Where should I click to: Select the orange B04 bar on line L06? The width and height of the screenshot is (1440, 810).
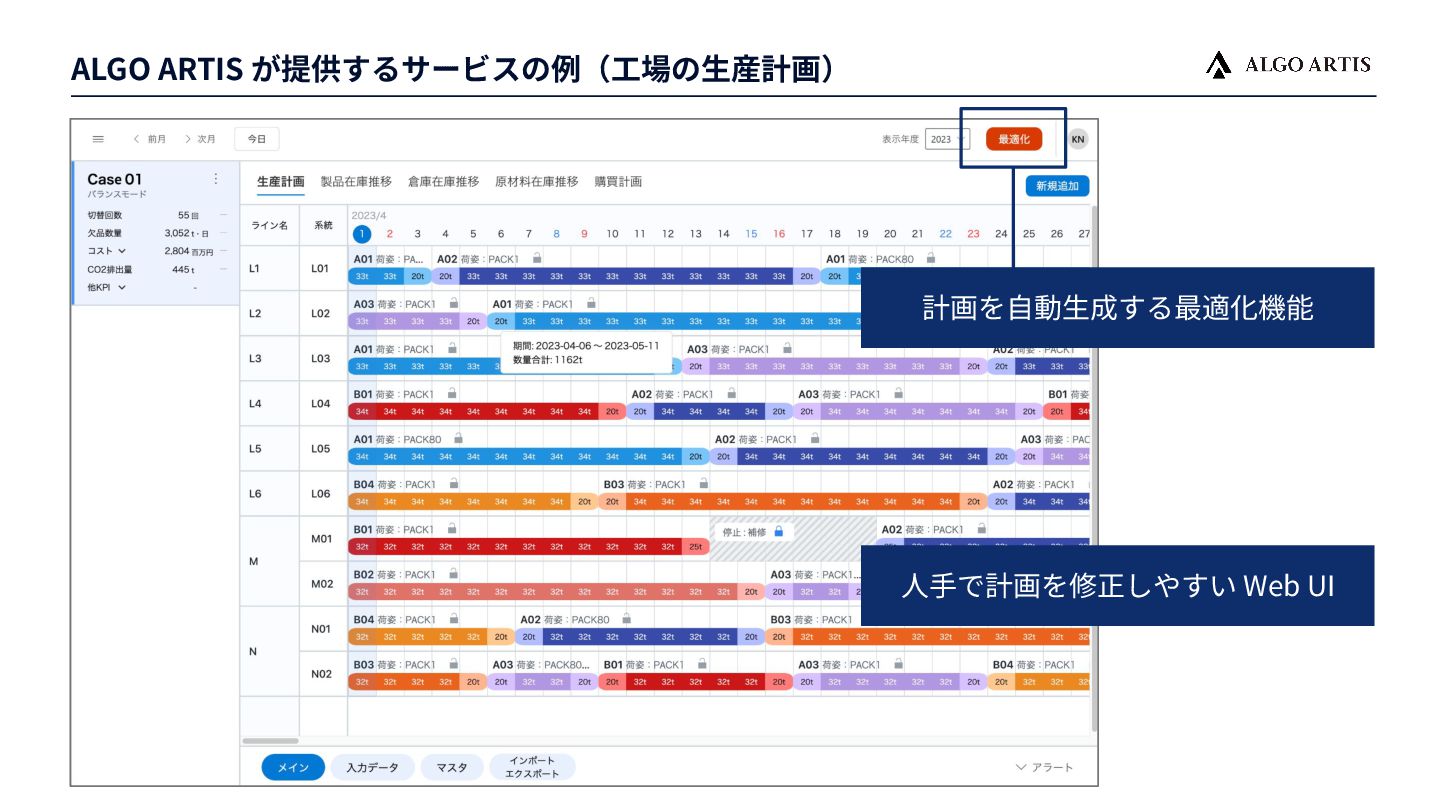(x=472, y=501)
